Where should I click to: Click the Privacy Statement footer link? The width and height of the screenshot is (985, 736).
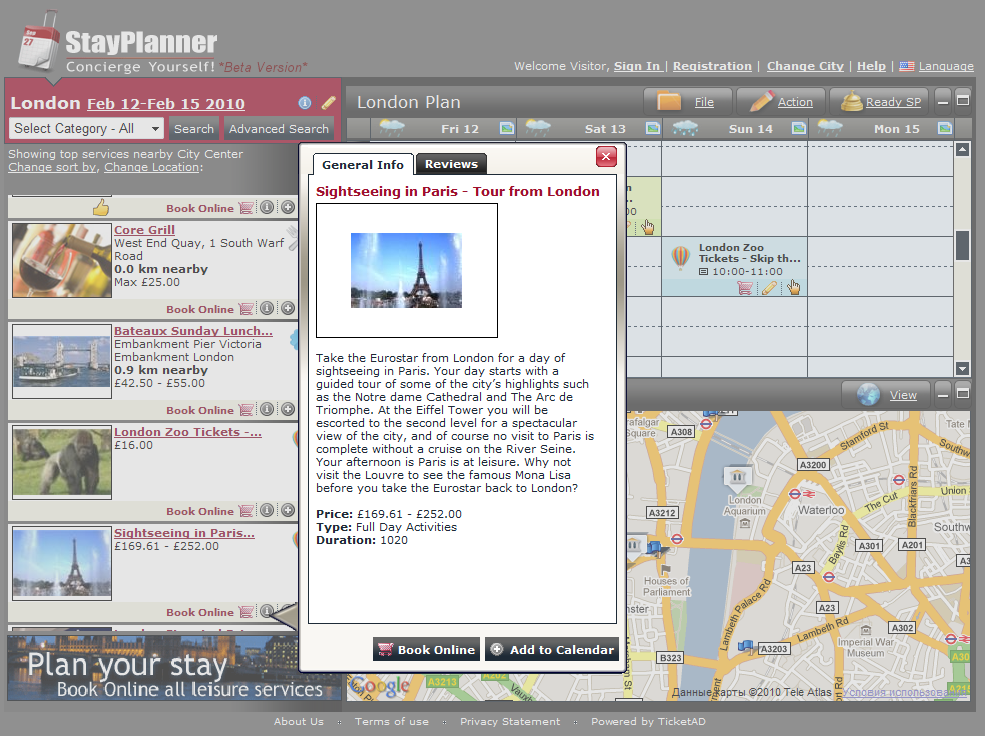point(509,722)
